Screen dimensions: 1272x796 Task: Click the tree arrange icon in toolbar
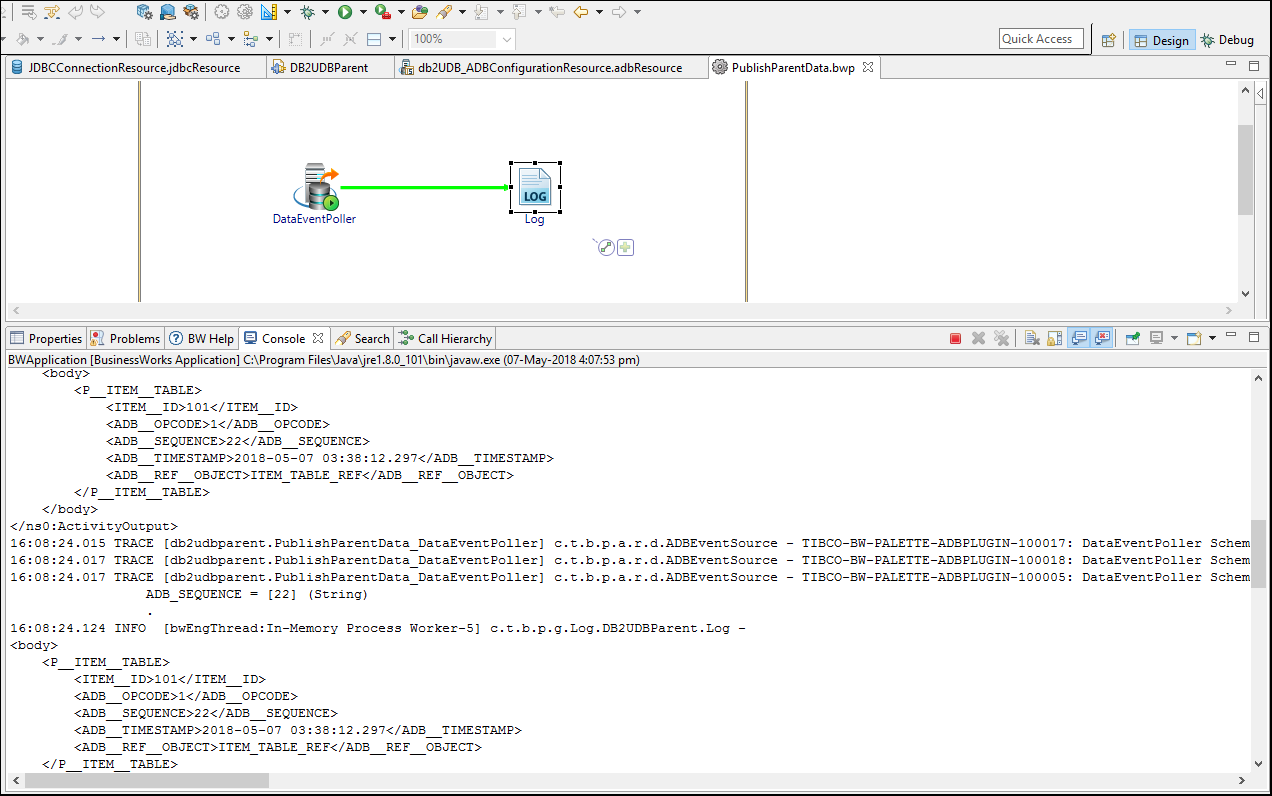tap(250, 39)
